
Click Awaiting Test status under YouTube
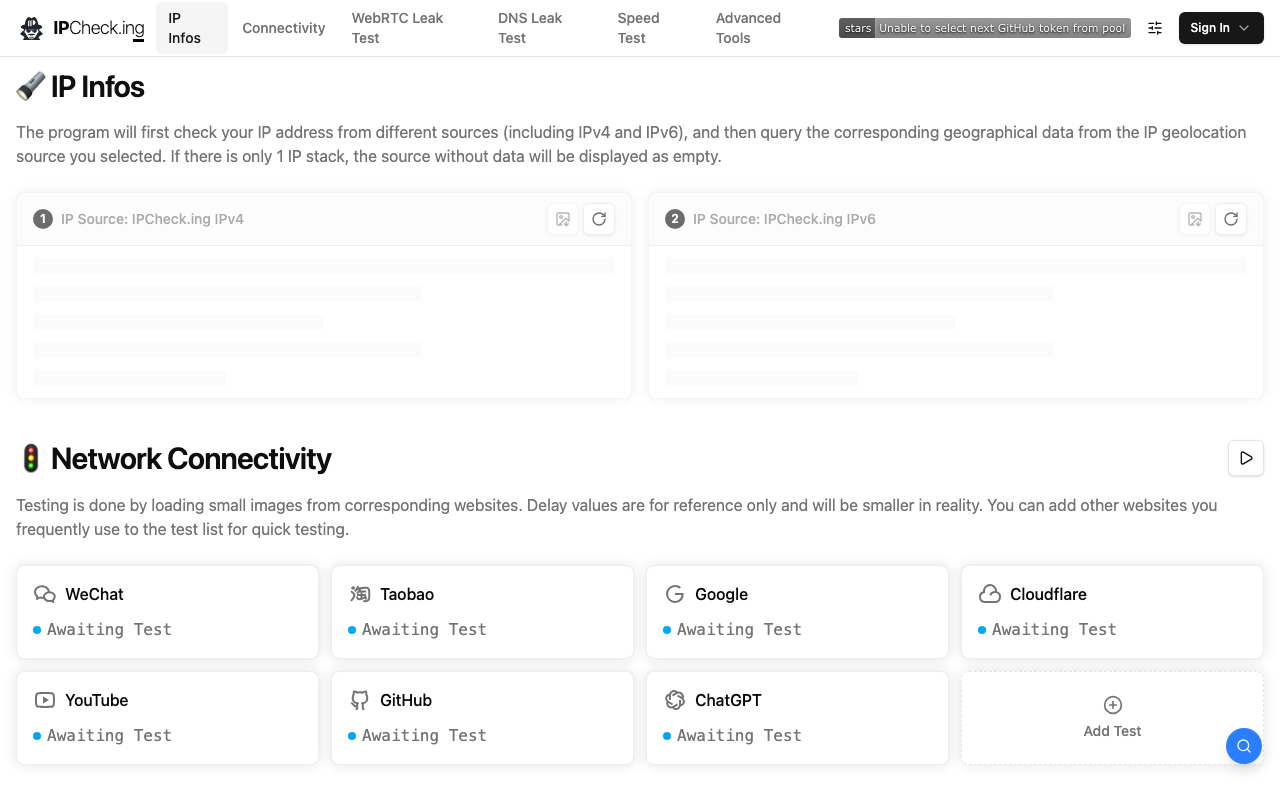pos(109,735)
